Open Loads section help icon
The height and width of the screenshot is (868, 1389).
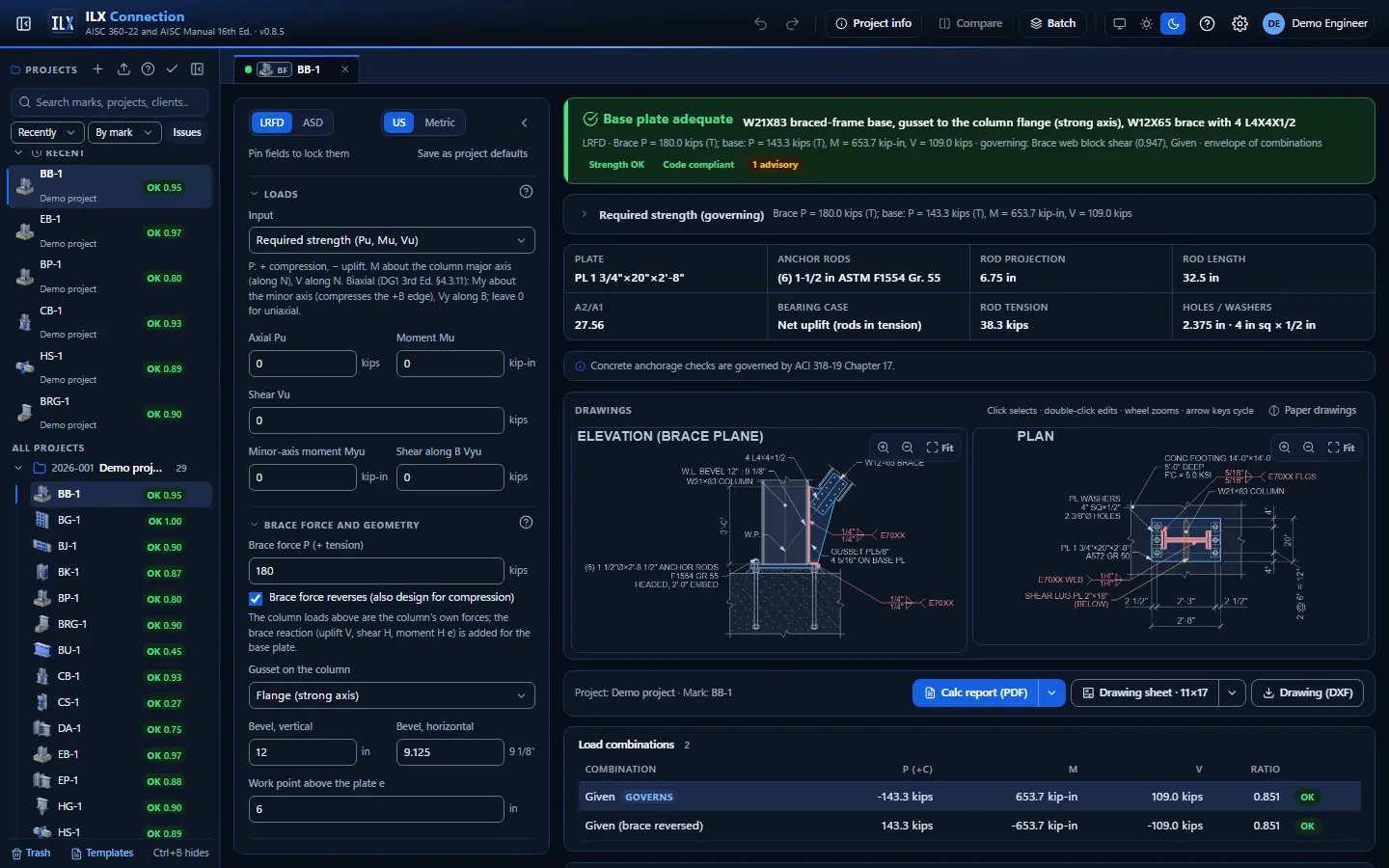(526, 192)
